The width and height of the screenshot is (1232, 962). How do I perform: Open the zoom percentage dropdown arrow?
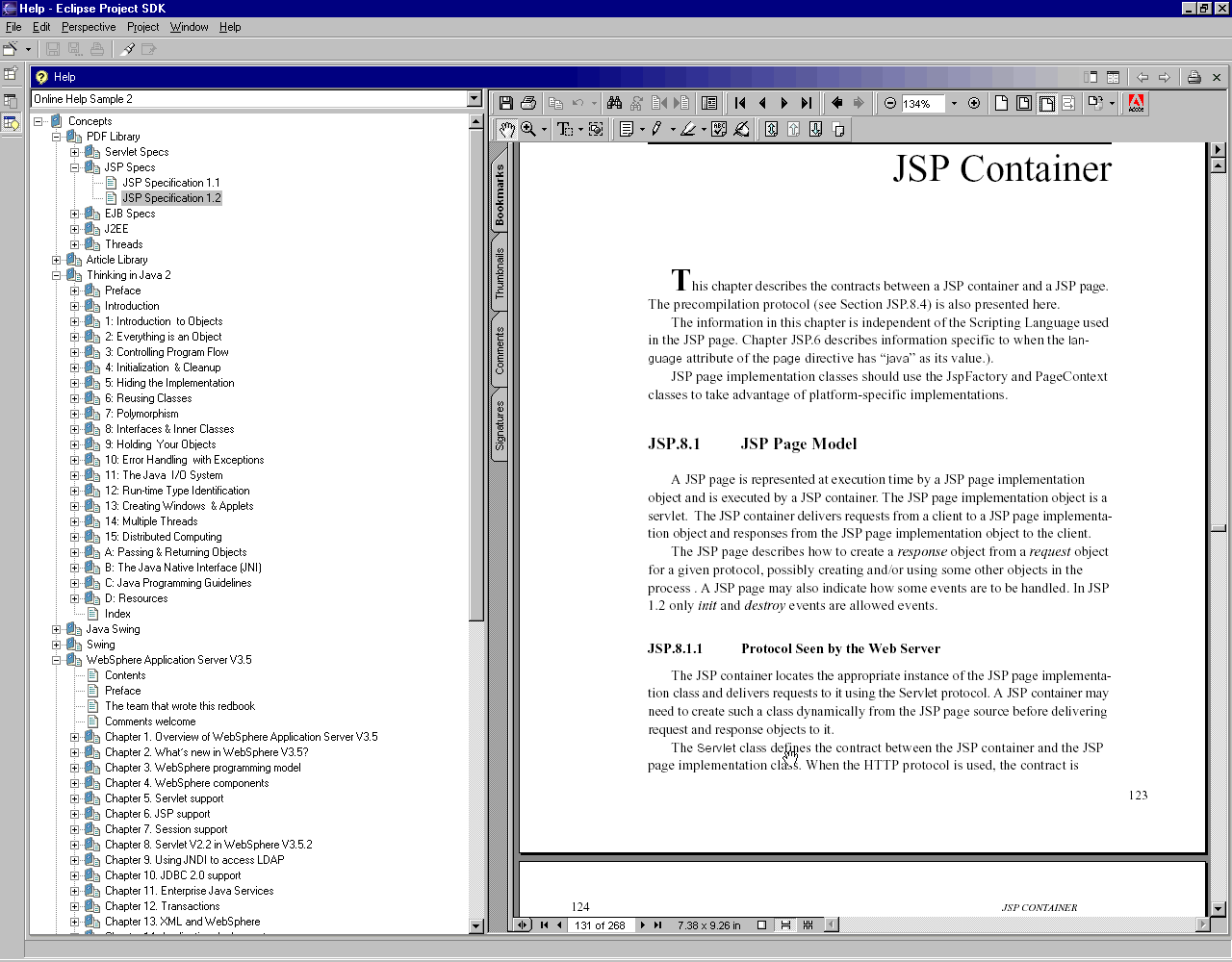954,104
